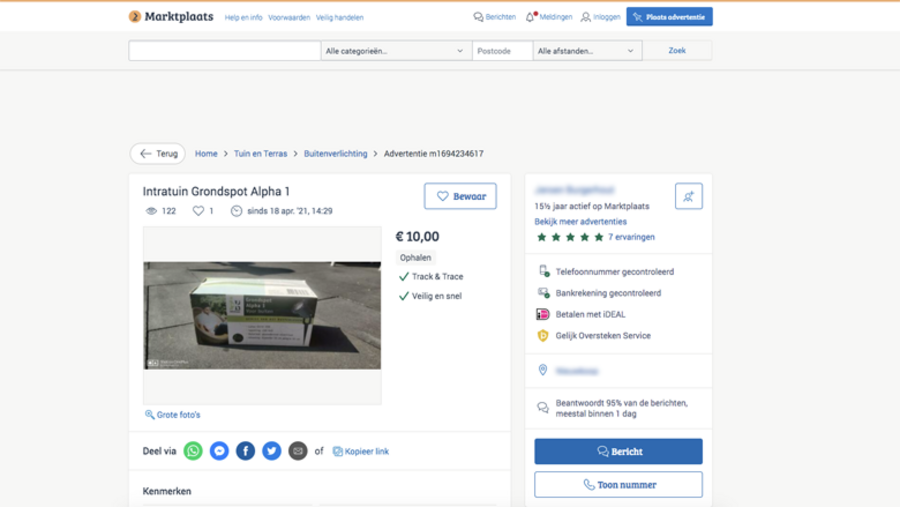
Task: Open the Grondspot product photo
Action: pyautogui.click(x=262, y=315)
